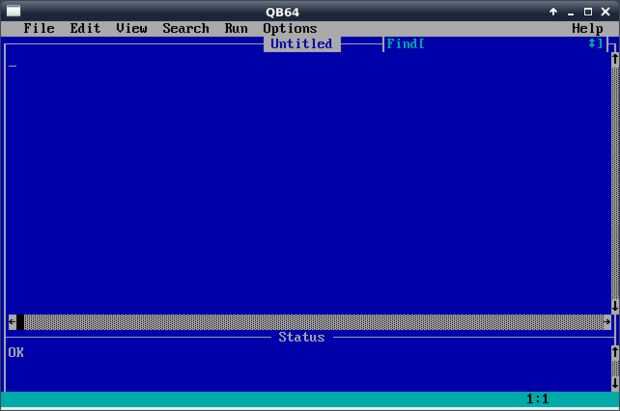This screenshot has width=620, height=411.
Task: Open the File menu
Action: pyautogui.click(x=39, y=28)
